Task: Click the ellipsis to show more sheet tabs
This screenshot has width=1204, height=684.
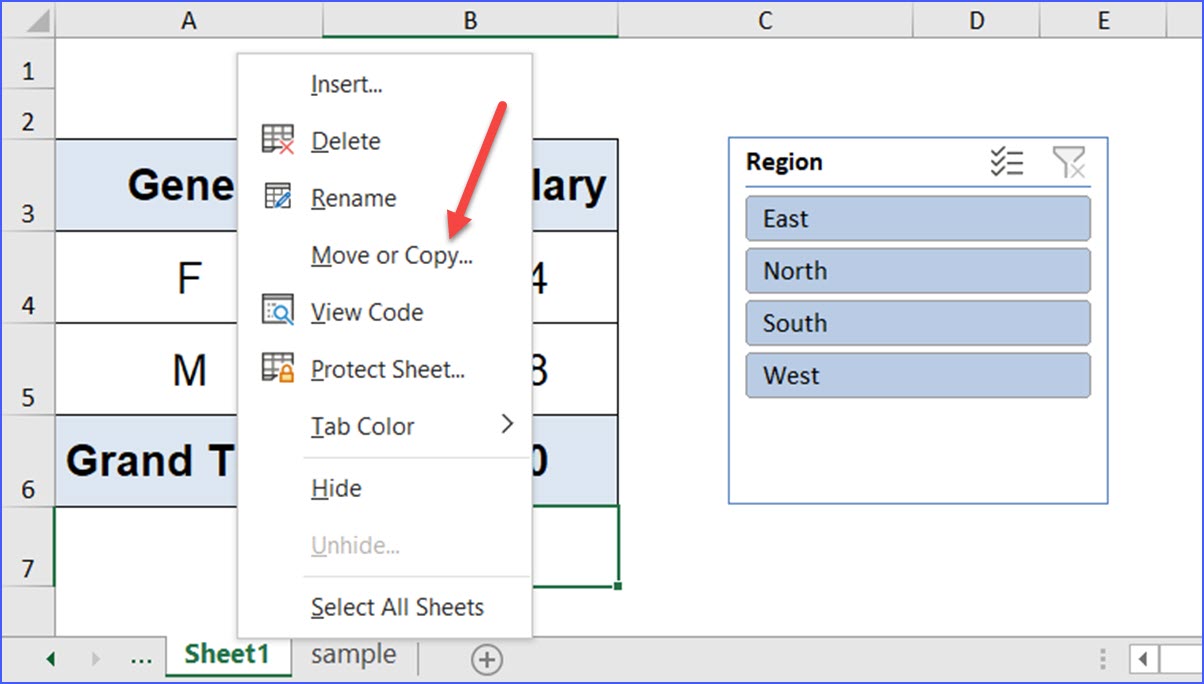Action: click(x=141, y=658)
